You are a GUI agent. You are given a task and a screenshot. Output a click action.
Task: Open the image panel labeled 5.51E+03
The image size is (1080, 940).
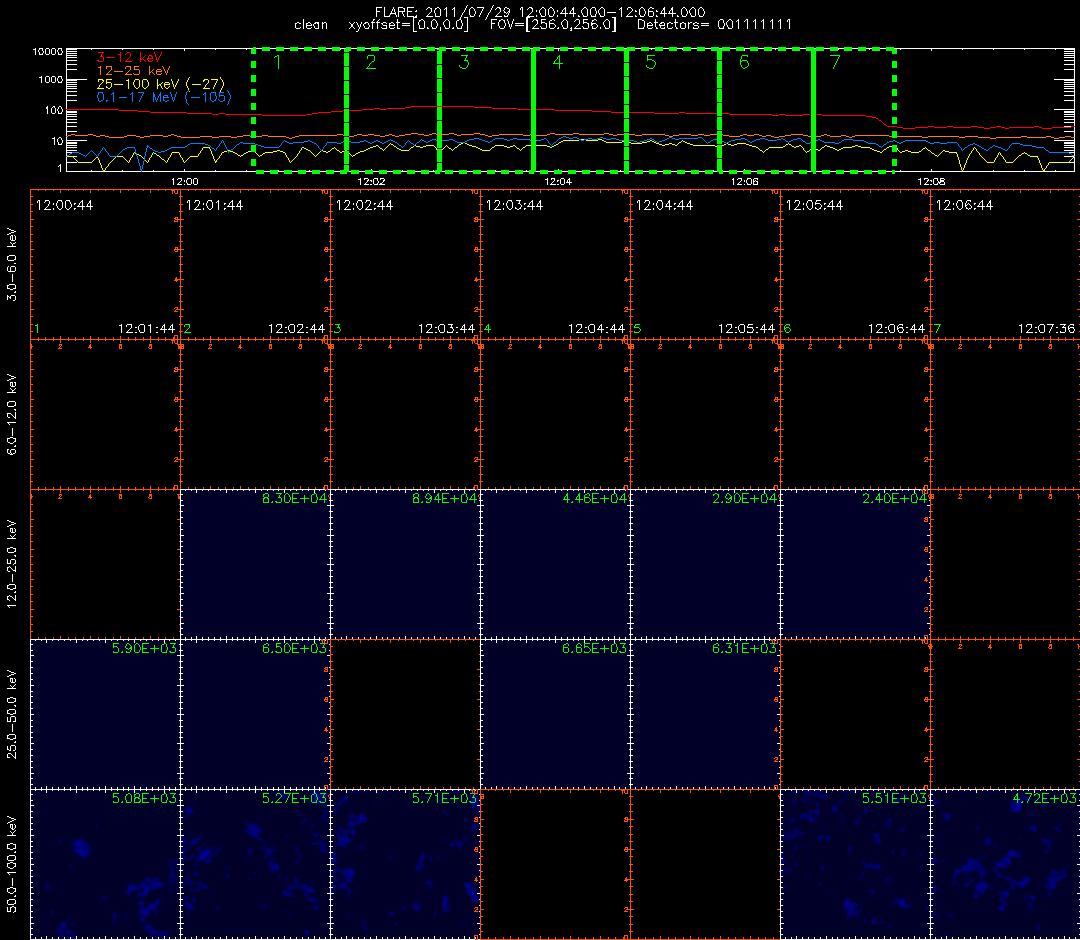pos(855,864)
